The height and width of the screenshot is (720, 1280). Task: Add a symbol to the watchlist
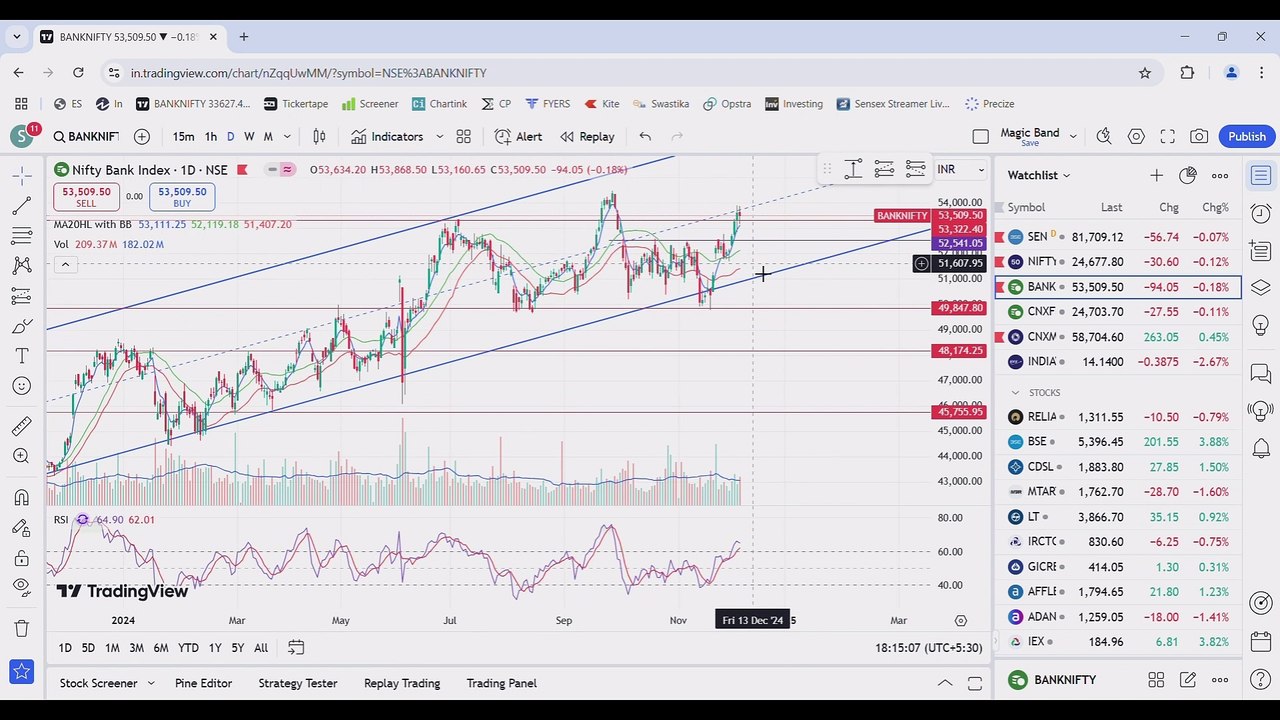(1156, 175)
